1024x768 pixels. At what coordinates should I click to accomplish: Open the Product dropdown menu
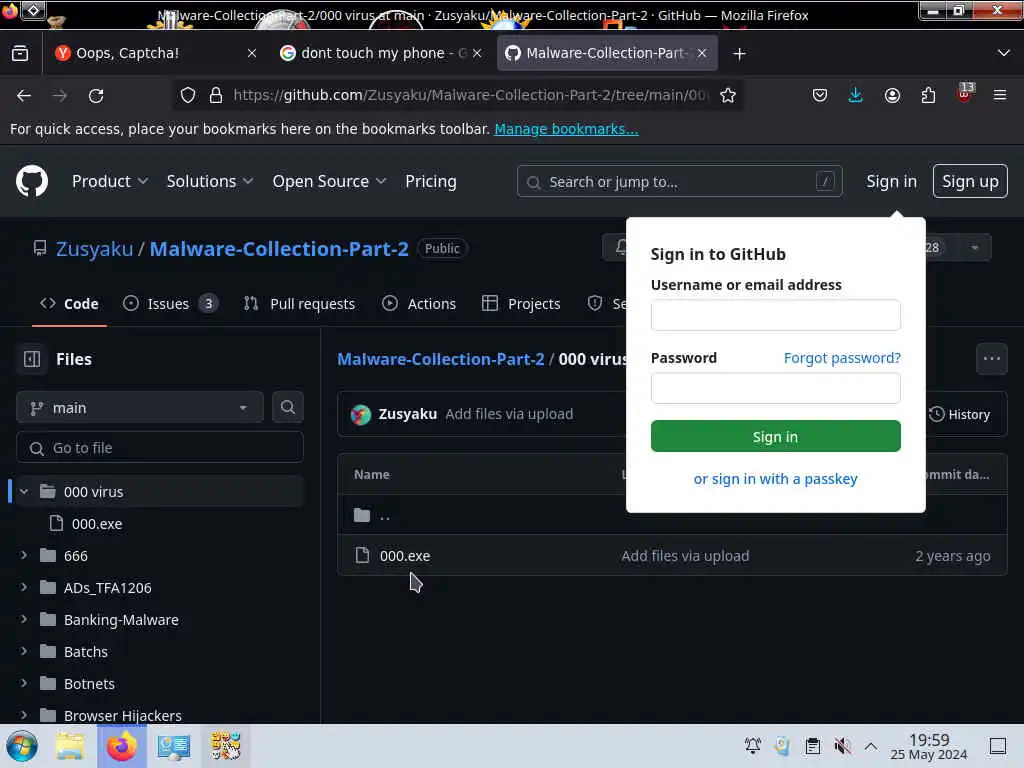(x=110, y=182)
